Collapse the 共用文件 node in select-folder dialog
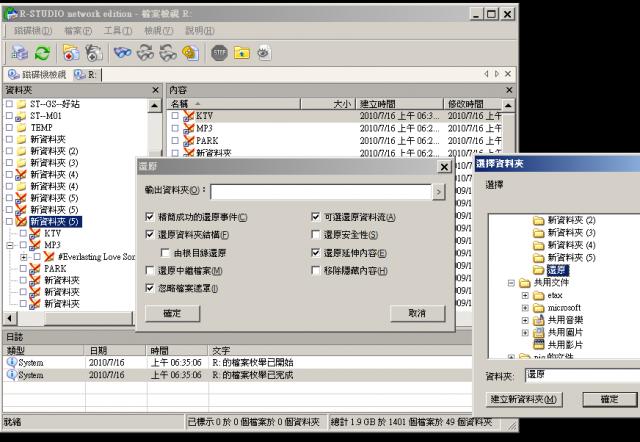Screen dimensions: 640x442 (511, 282)
